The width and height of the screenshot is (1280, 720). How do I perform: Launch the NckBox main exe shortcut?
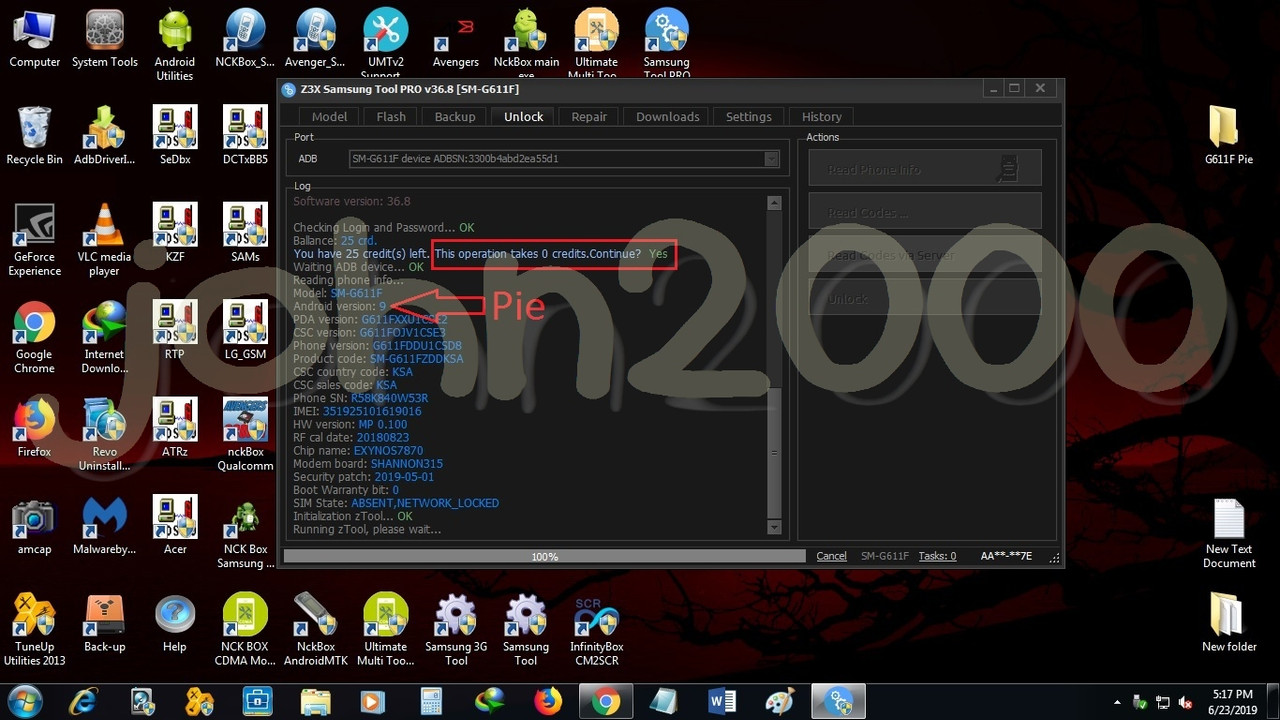526,45
